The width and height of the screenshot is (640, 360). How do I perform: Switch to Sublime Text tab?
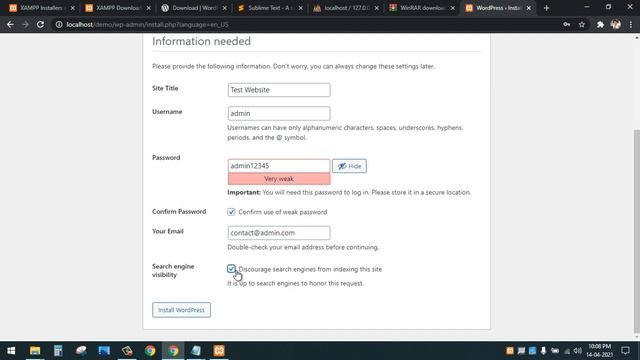[270, 8]
